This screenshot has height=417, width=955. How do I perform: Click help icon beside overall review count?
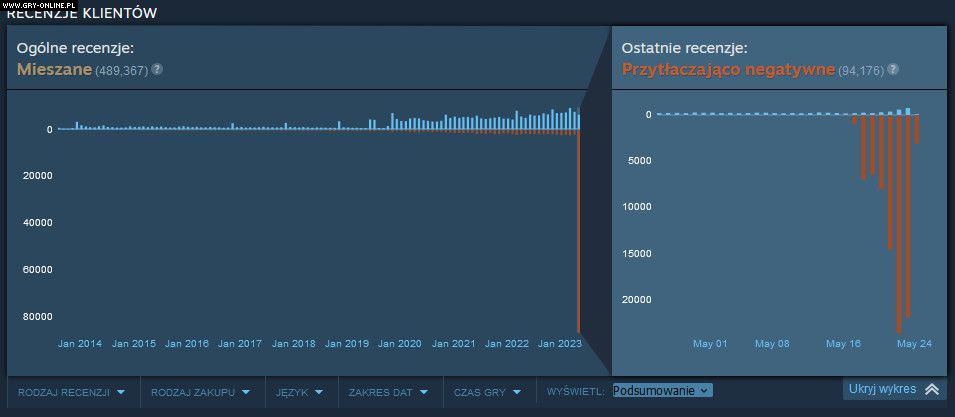pos(157,70)
